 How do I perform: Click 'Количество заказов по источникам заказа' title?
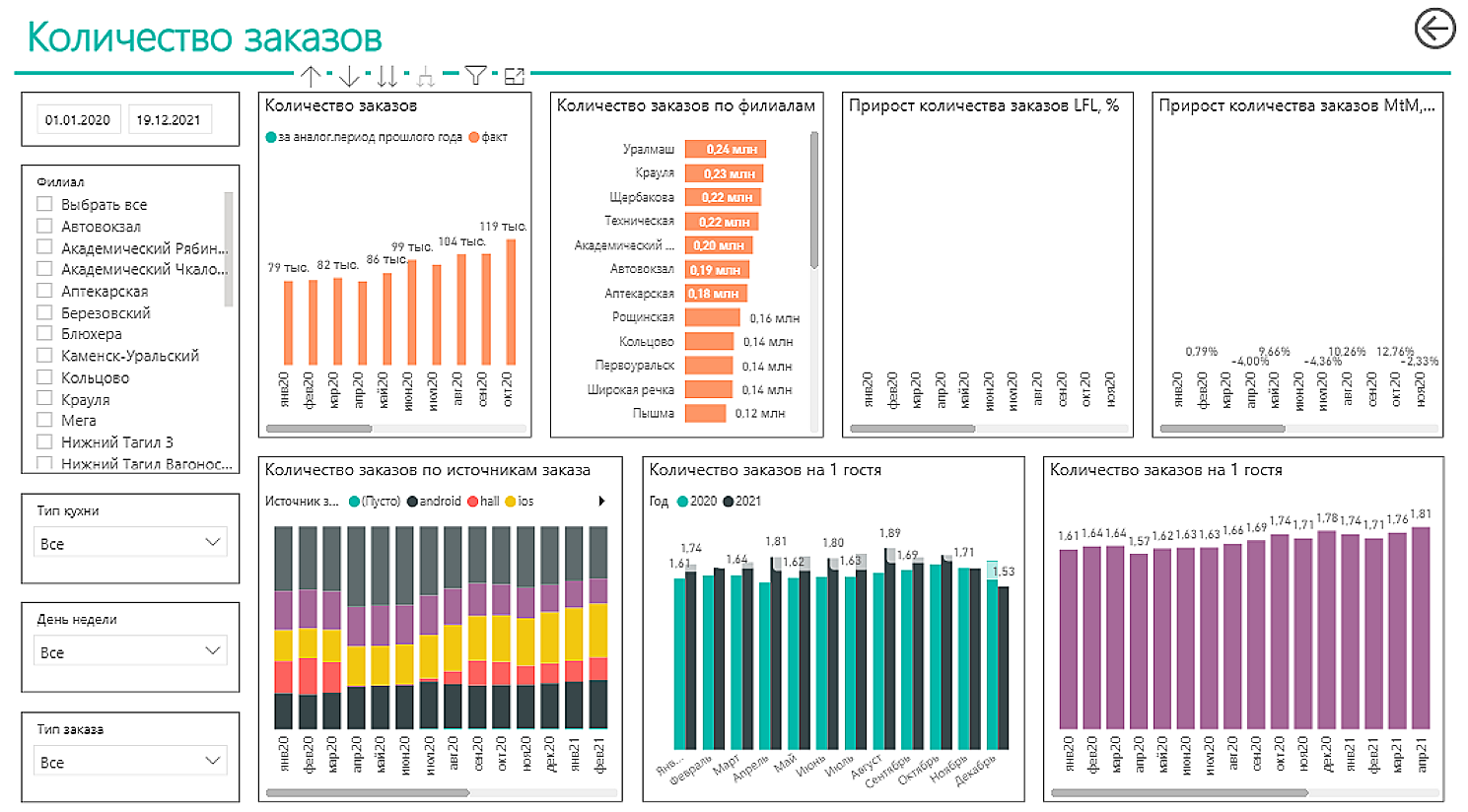tap(428, 470)
